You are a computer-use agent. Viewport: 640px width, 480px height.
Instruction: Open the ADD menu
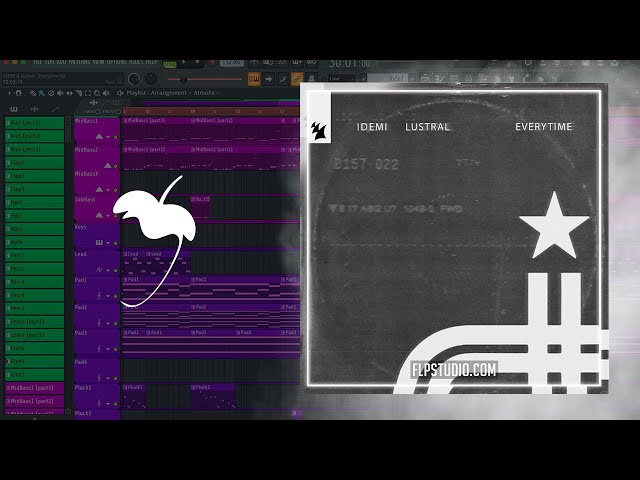point(62,62)
